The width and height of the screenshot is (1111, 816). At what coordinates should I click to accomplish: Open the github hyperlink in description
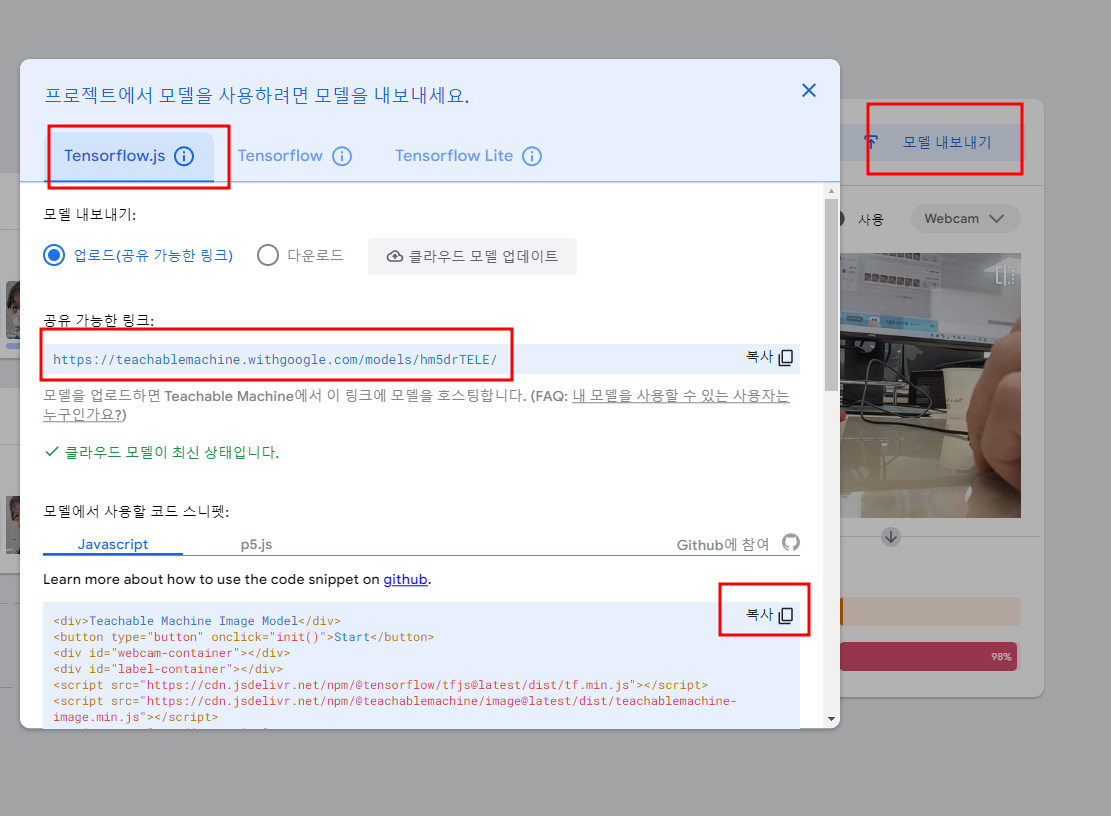click(405, 579)
